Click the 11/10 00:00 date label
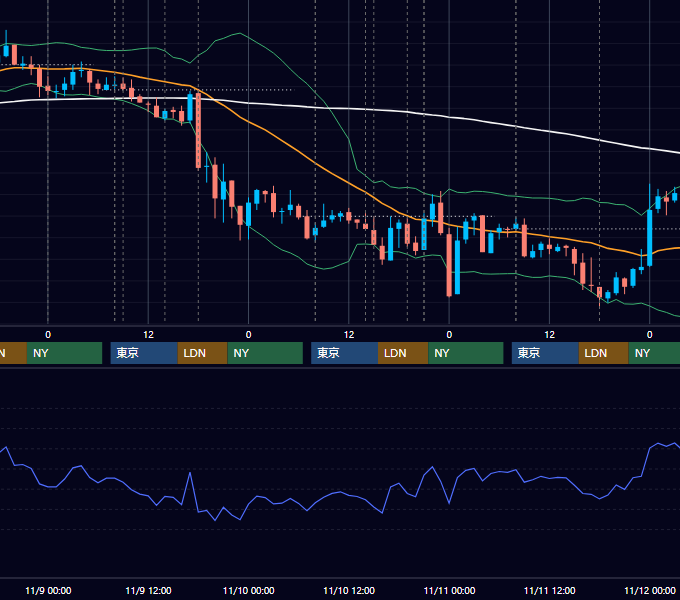This screenshot has width=680, height=600. click(248, 590)
